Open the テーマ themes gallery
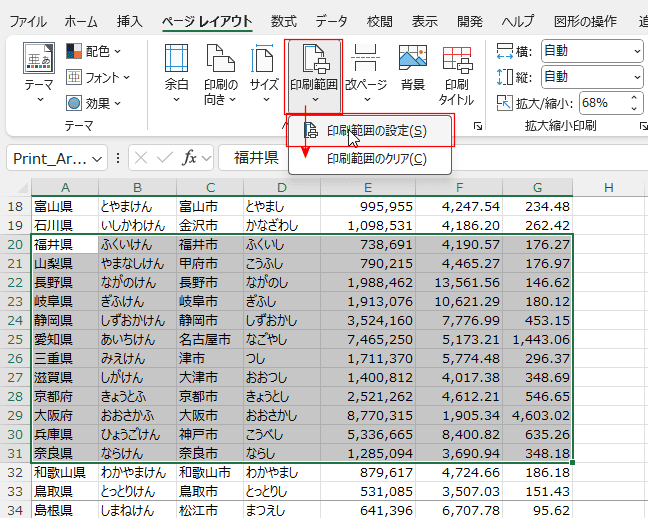 38,73
